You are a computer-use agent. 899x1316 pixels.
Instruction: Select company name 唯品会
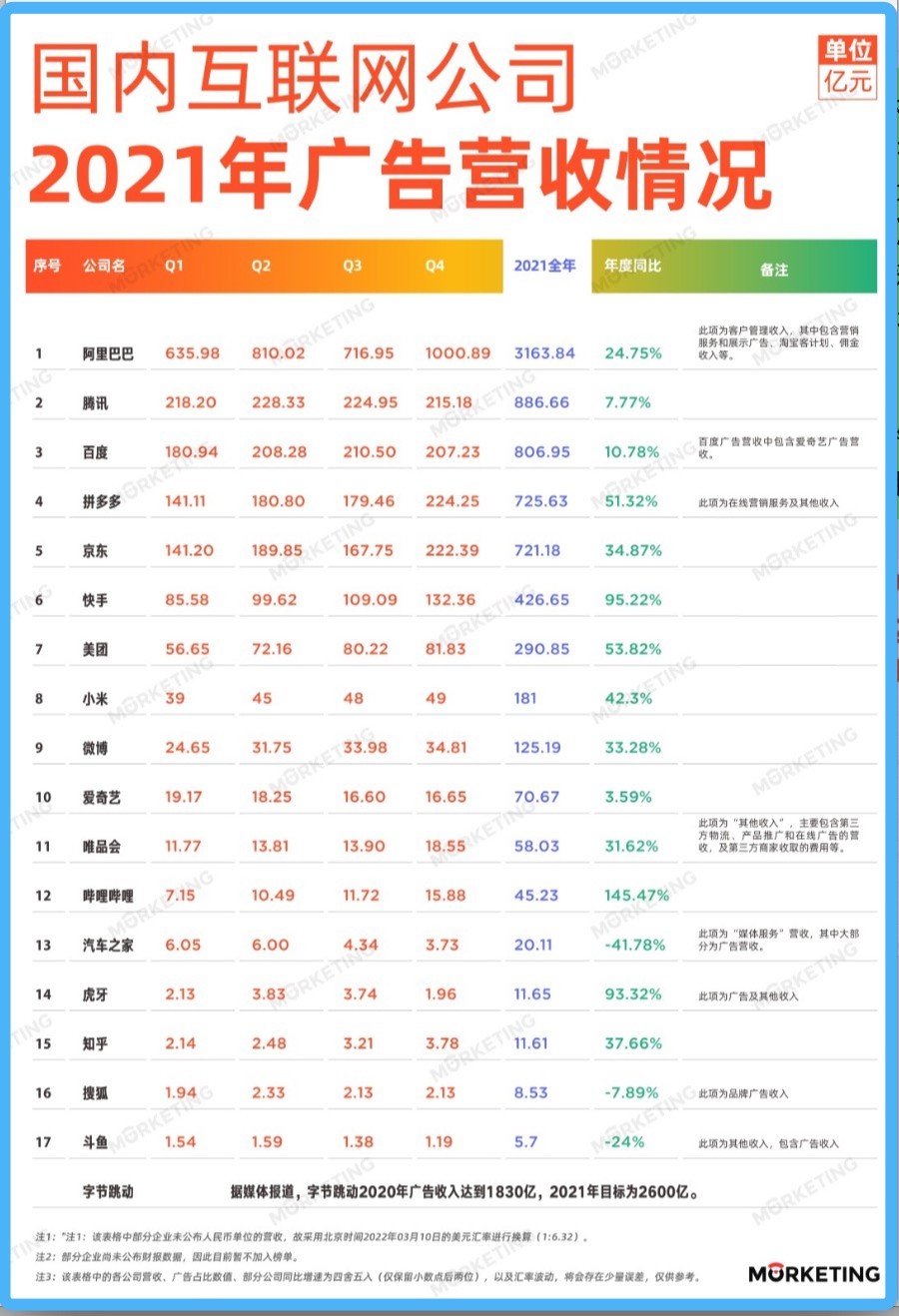[102, 847]
